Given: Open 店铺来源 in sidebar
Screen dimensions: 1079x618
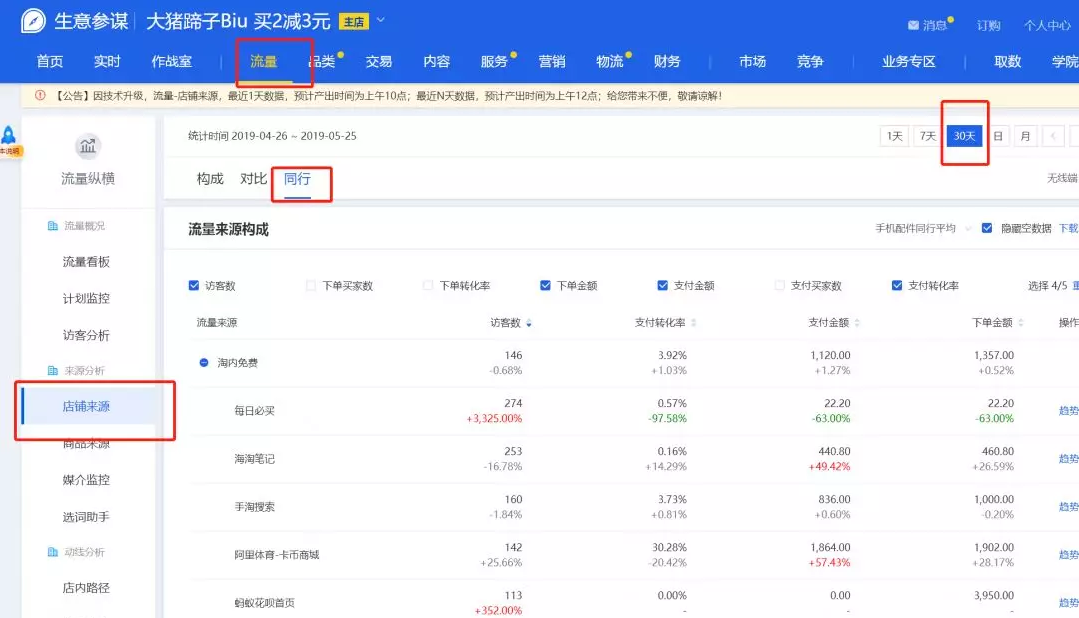Looking at the screenshot, I should pyautogui.click(x=86, y=406).
